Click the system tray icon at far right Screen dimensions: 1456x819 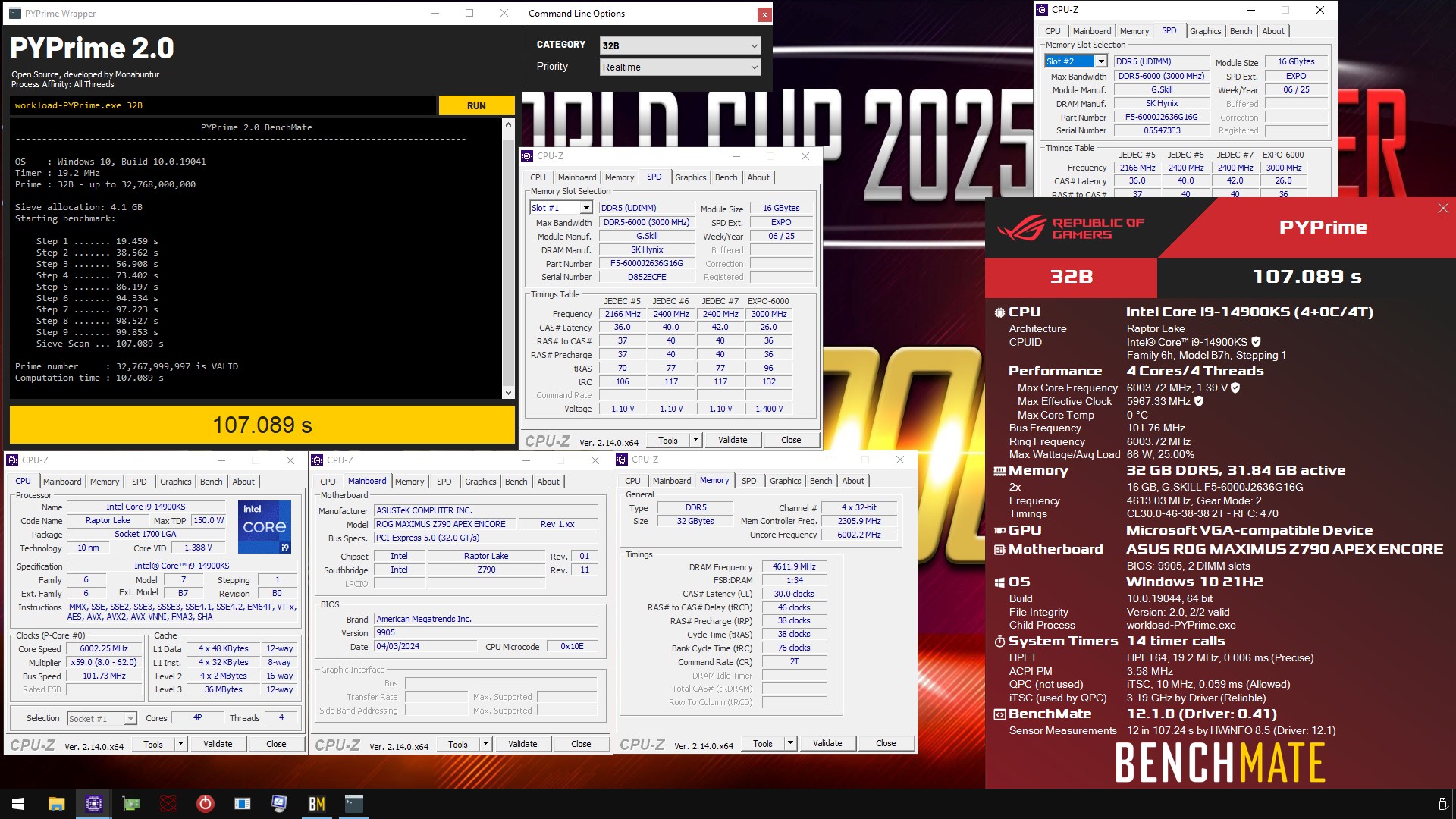[1442, 804]
